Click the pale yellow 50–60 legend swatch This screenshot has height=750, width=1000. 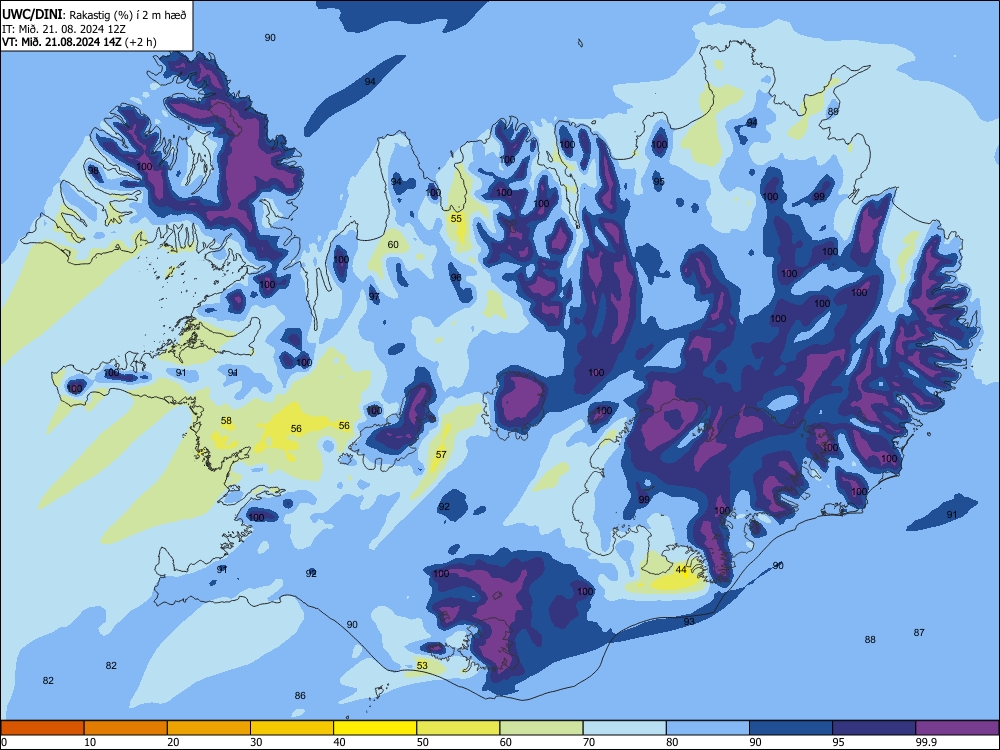(458, 728)
